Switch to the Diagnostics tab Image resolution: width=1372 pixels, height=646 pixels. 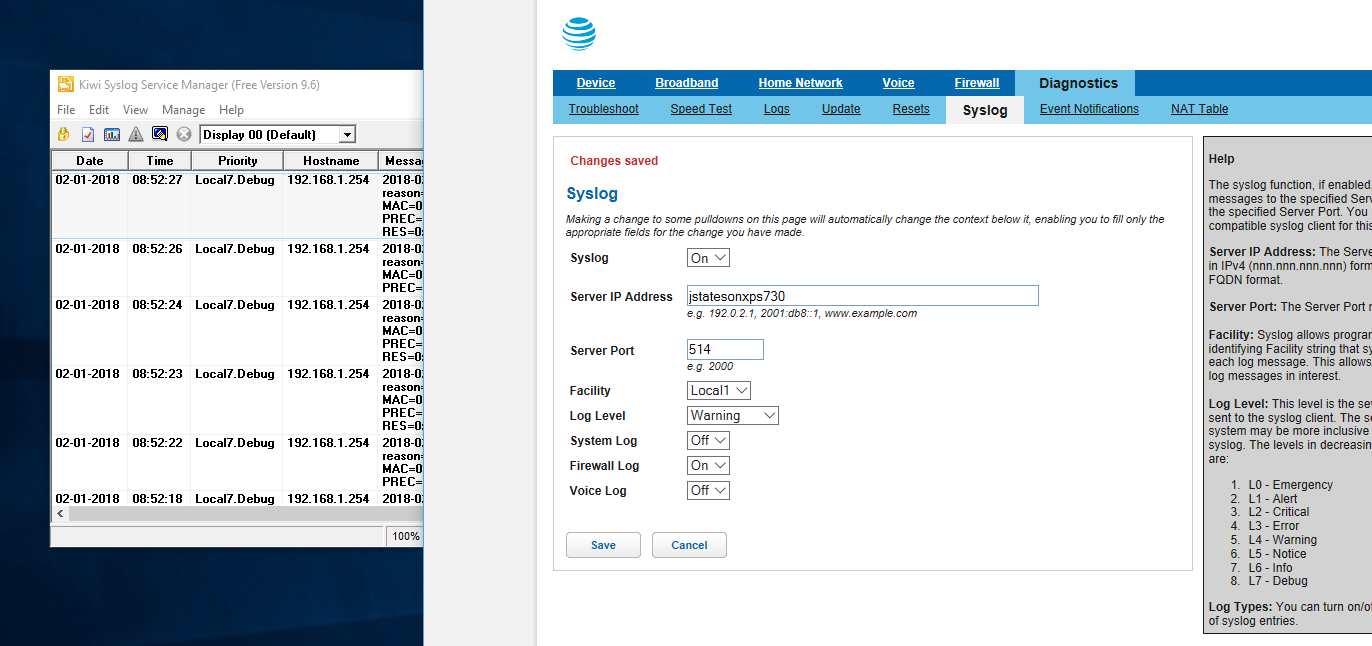pos(1077,83)
